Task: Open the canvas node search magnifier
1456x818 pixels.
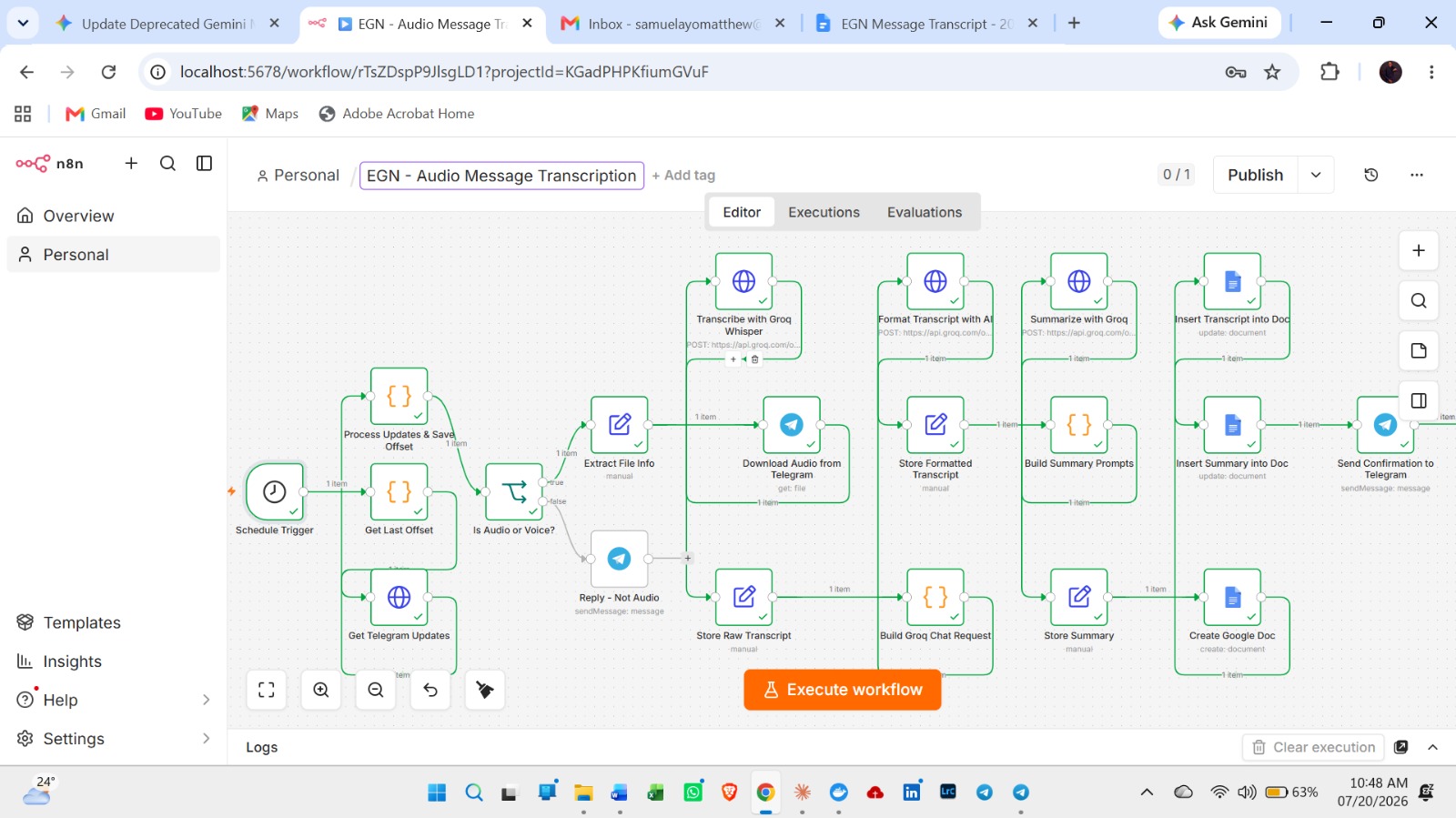Action: [x=1419, y=300]
